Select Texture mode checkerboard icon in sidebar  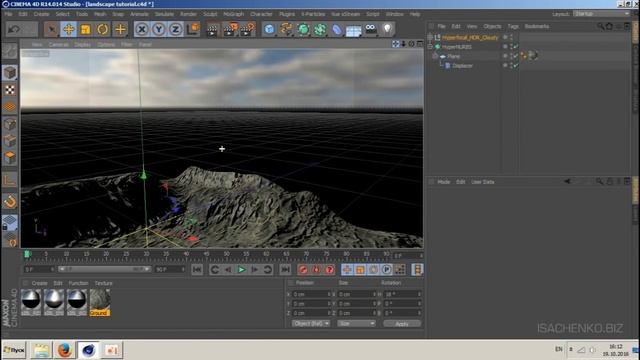pyautogui.click(x=10, y=90)
